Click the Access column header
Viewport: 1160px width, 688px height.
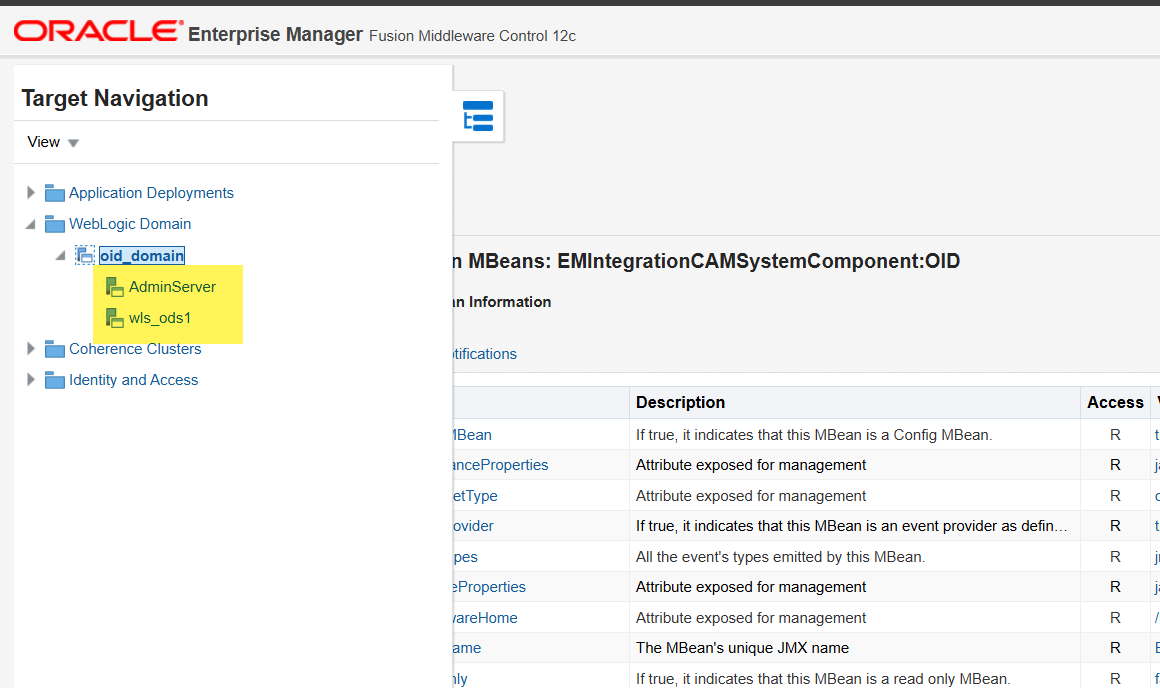tap(1115, 402)
